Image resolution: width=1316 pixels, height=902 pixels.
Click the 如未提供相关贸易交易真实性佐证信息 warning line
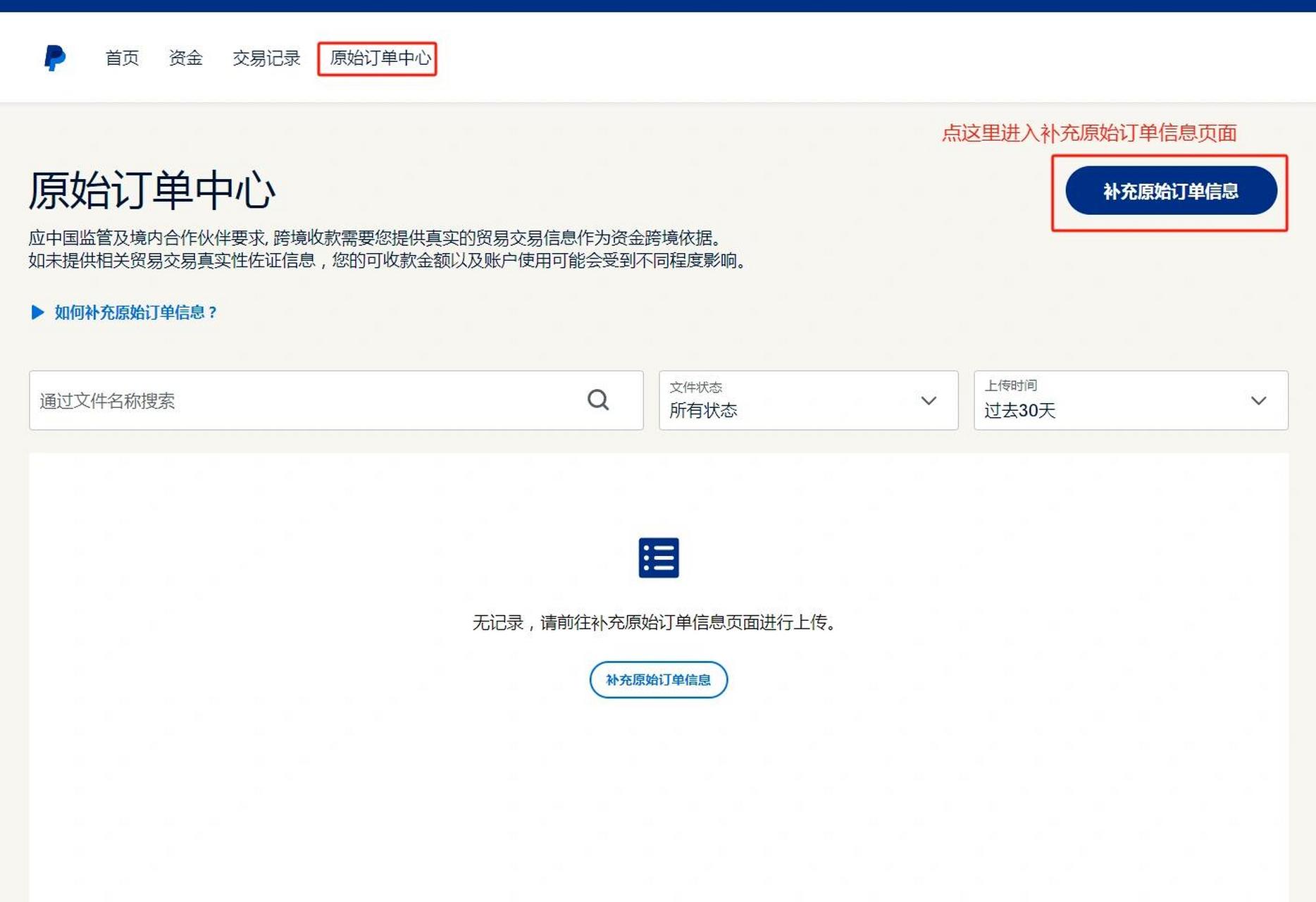(x=390, y=260)
